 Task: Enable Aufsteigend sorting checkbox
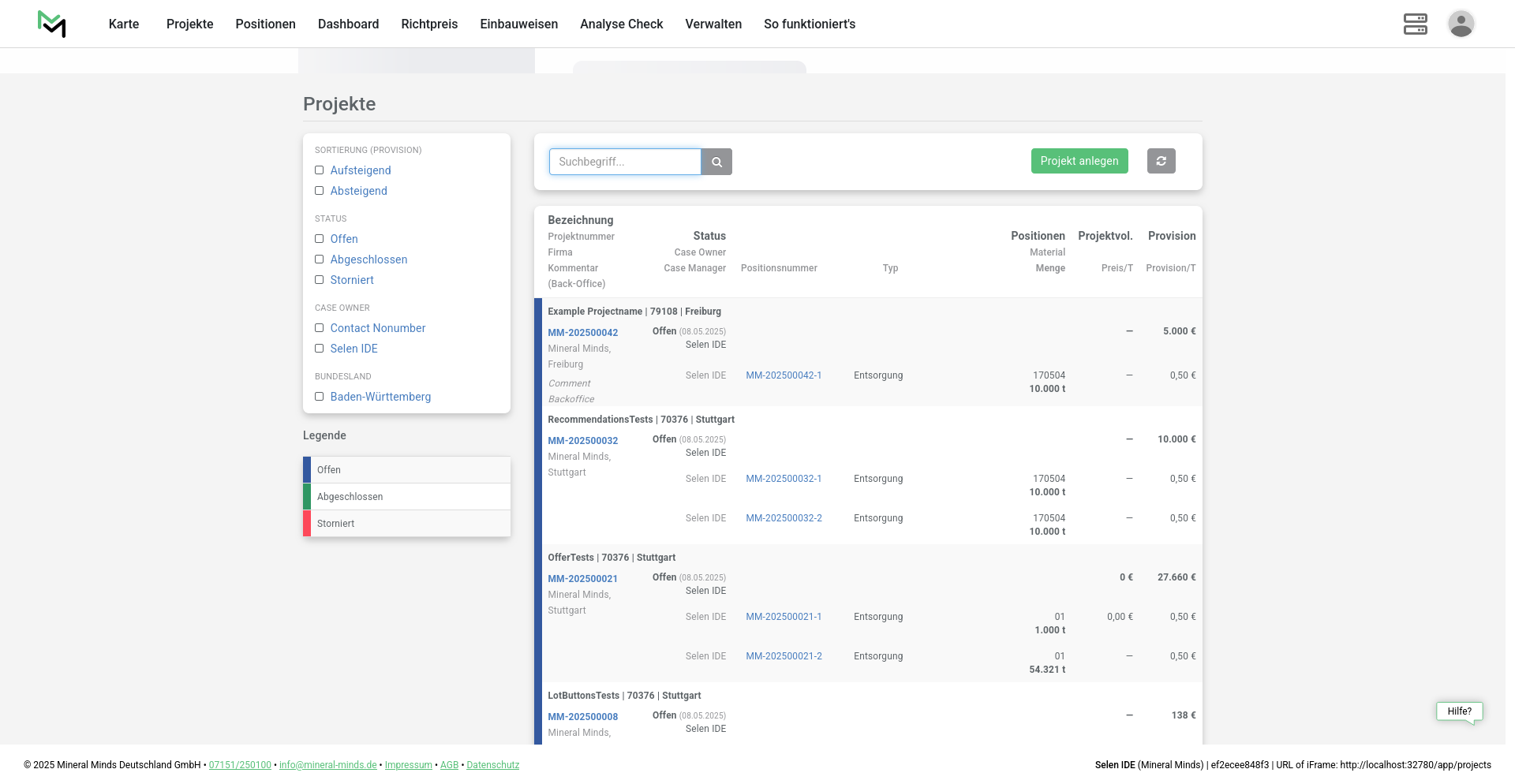coord(320,170)
